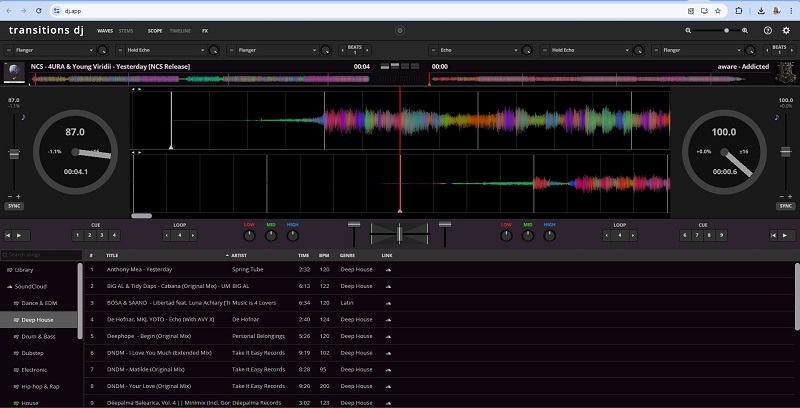Increase left deck LOOP length arrow
This screenshot has width=800, height=408.
(193, 235)
